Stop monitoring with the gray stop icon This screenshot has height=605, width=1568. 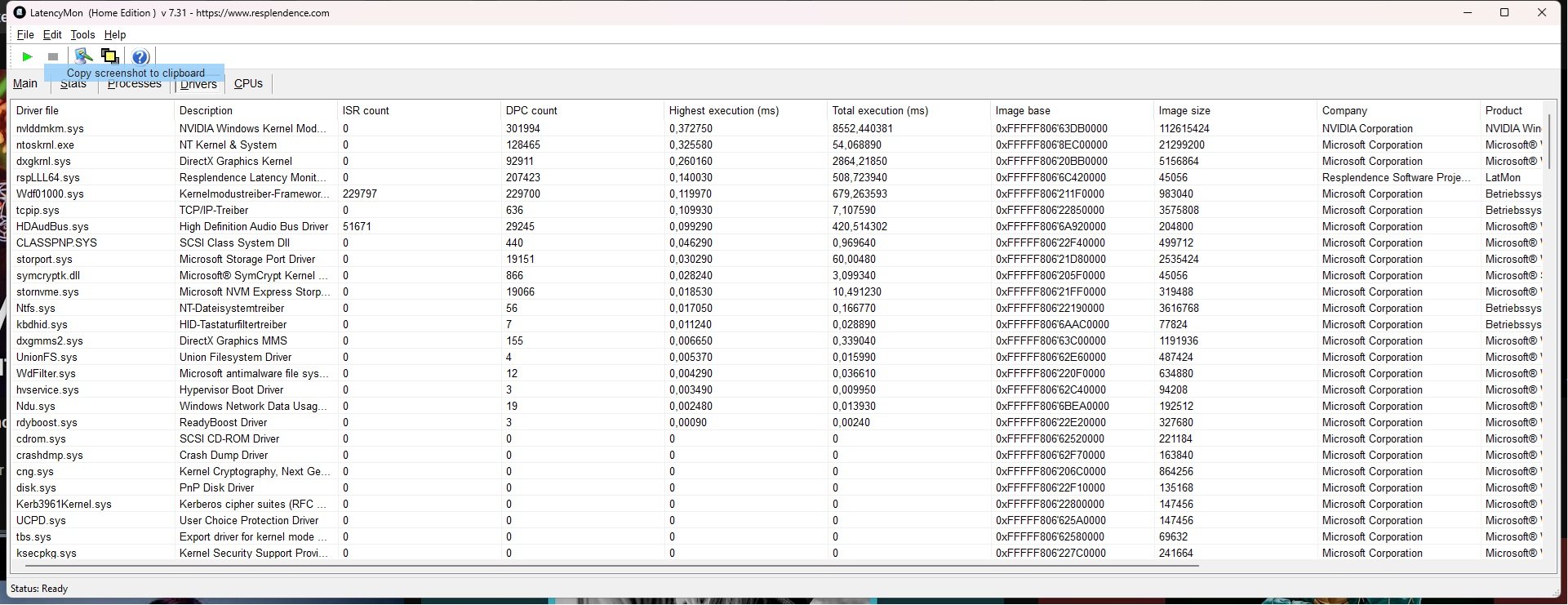pyautogui.click(x=53, y=56)
